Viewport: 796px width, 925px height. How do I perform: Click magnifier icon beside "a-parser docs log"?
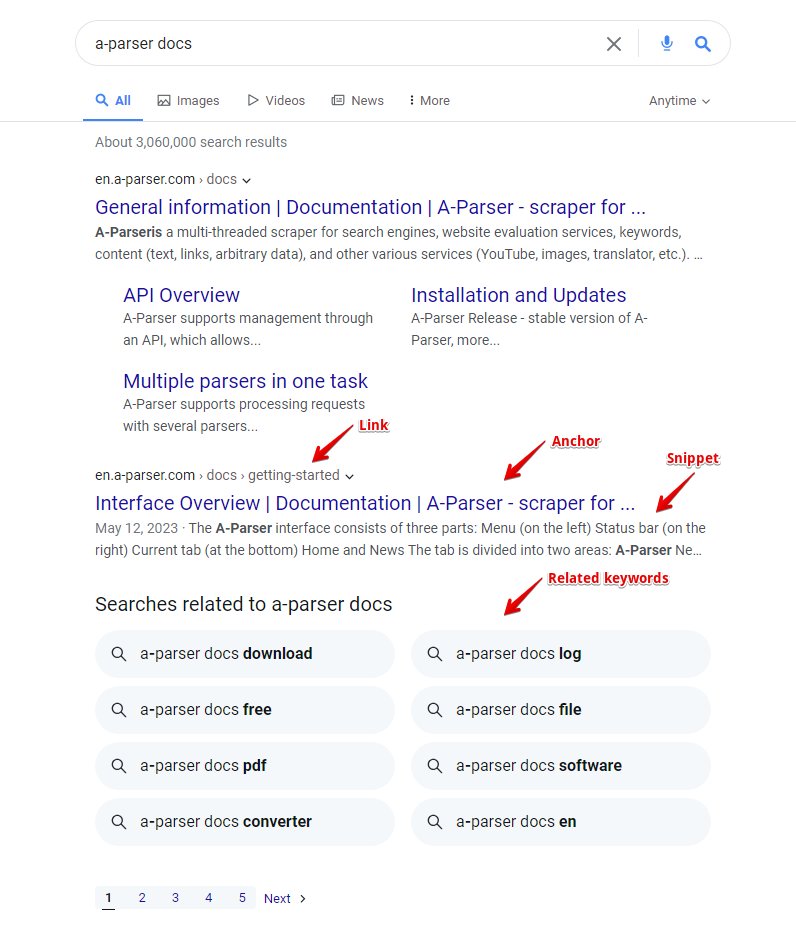pyautogui.click(x=435, y=654)
